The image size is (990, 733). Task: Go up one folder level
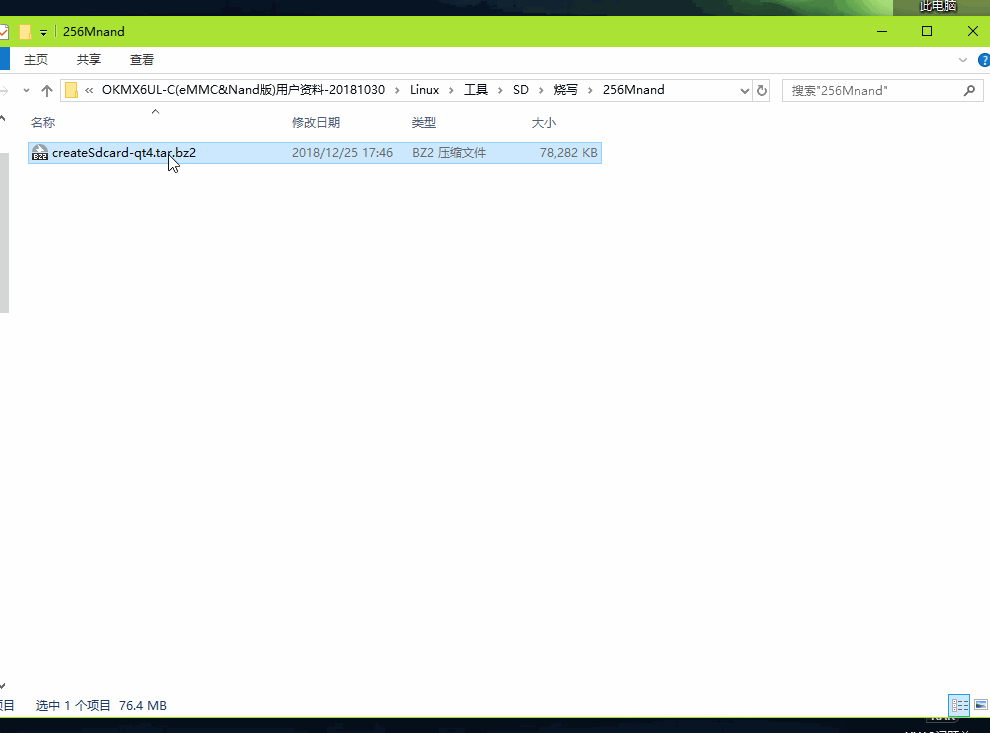(x=47, y=90)
